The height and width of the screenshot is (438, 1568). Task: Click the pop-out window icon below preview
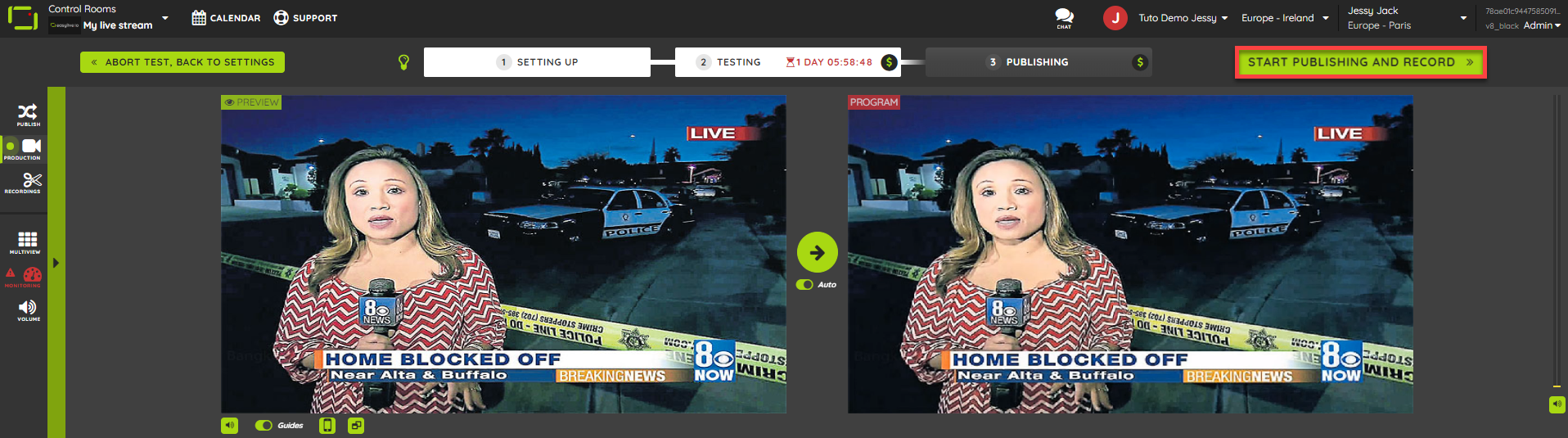(x=356, y=426)
